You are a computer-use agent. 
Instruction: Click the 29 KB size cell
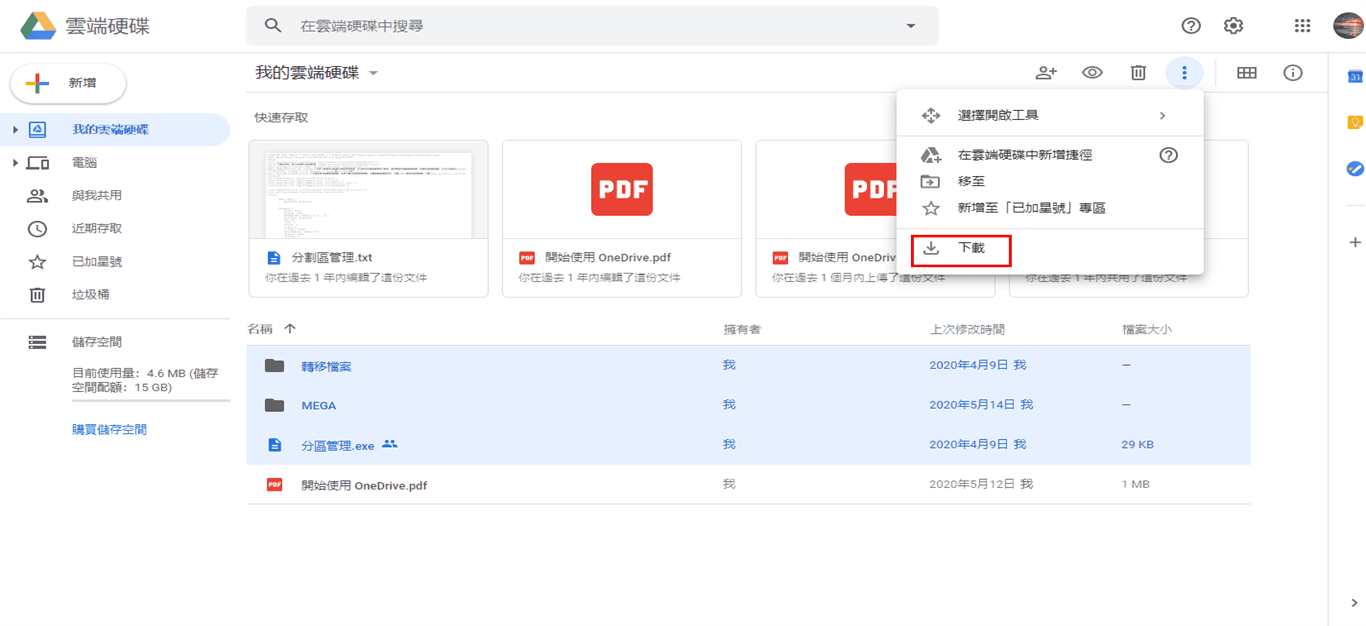point(1138,445)
